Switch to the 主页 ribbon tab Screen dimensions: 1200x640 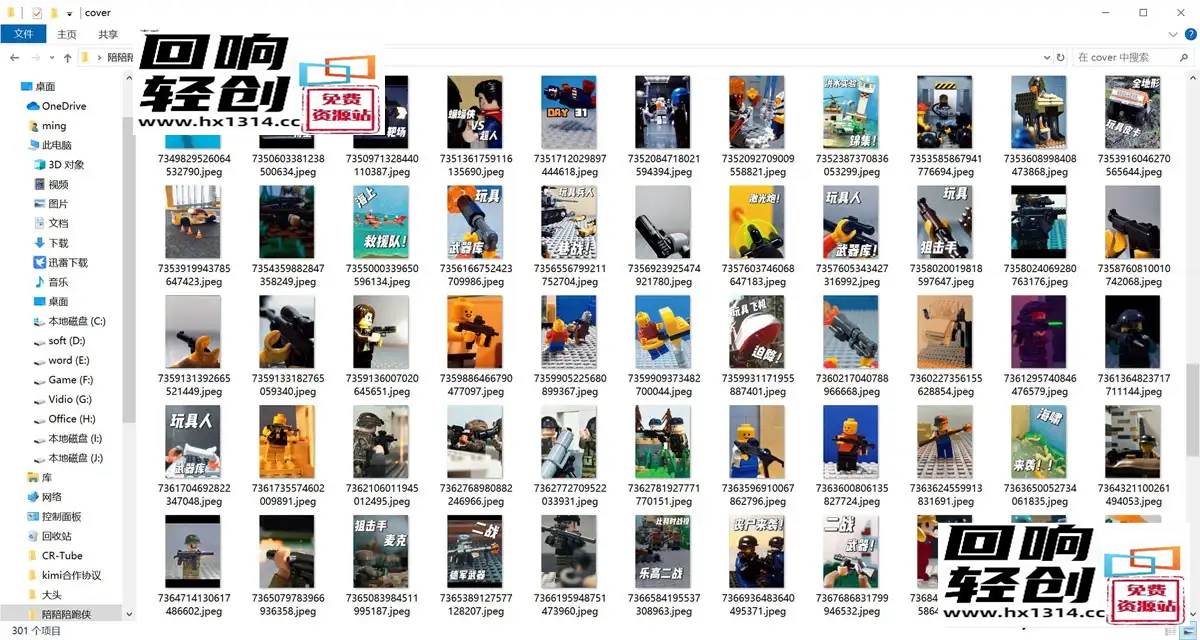67,34
